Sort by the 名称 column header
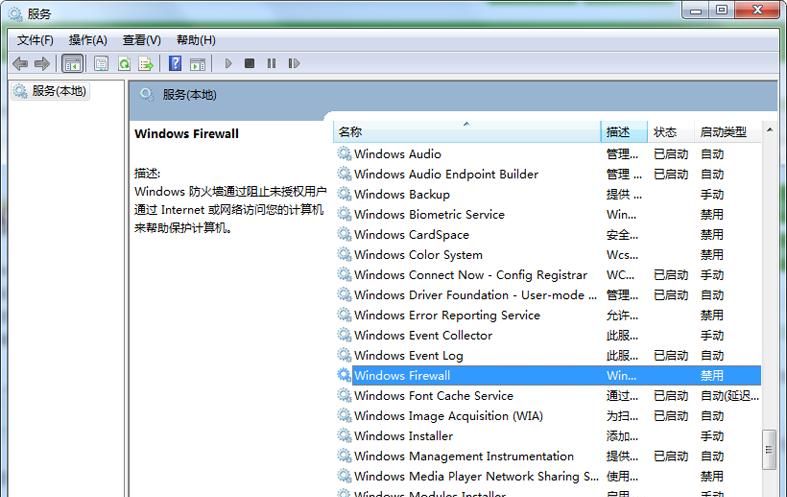 pyautogui.click(x=467, y=132)
